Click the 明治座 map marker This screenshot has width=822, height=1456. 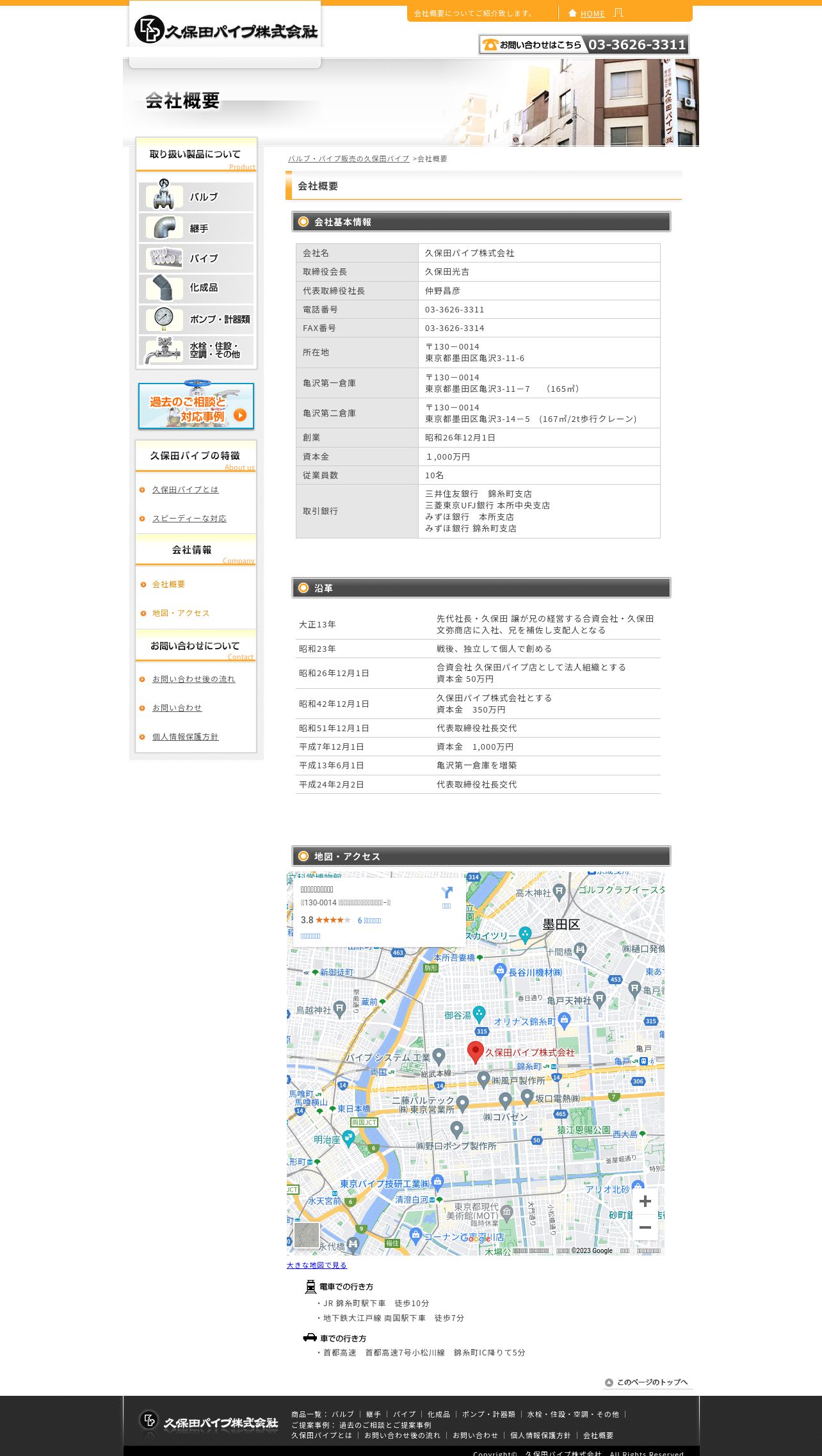348,1138
